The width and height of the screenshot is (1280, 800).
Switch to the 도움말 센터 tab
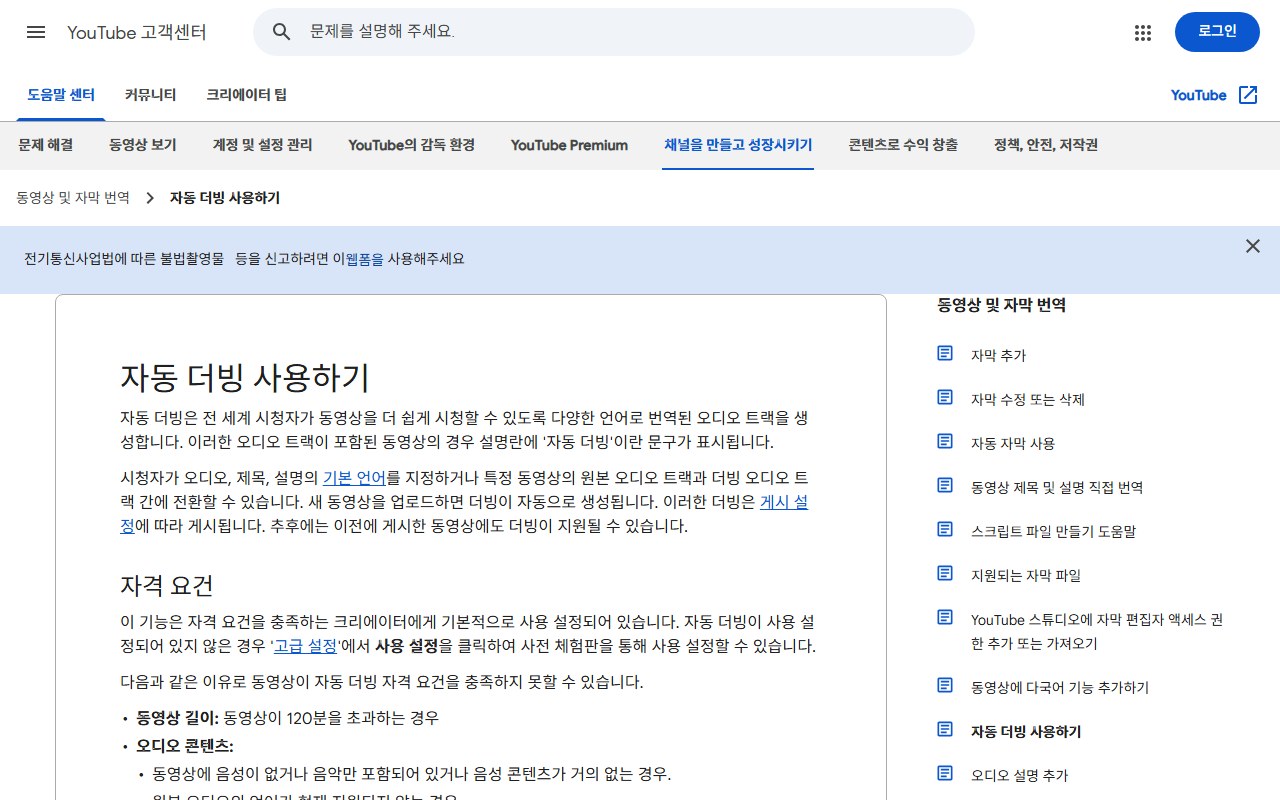[61, 95]
